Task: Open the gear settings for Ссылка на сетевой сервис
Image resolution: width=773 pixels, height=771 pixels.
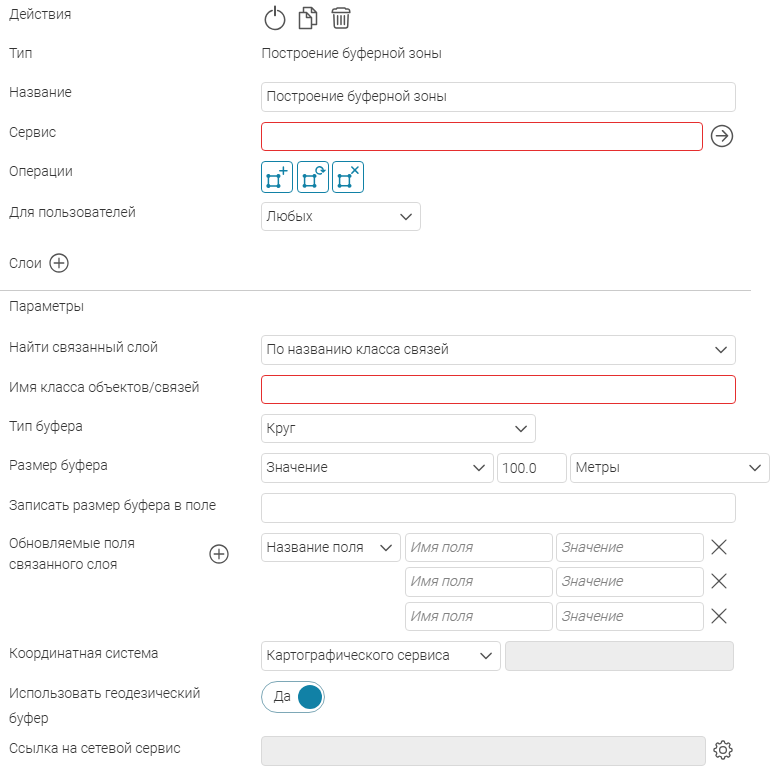Action: [723, 750]
